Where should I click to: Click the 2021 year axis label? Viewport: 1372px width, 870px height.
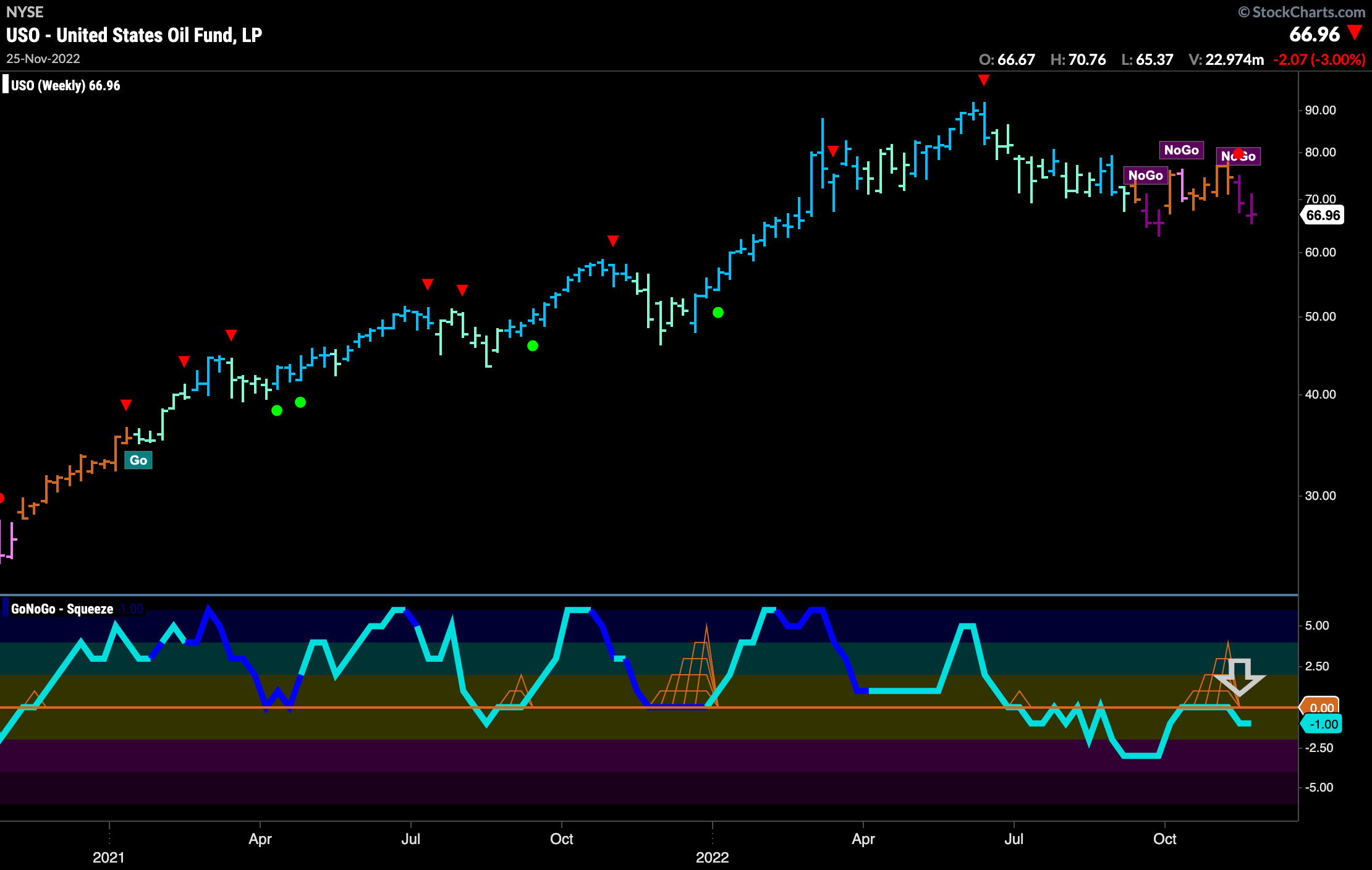tap(109, 858)
